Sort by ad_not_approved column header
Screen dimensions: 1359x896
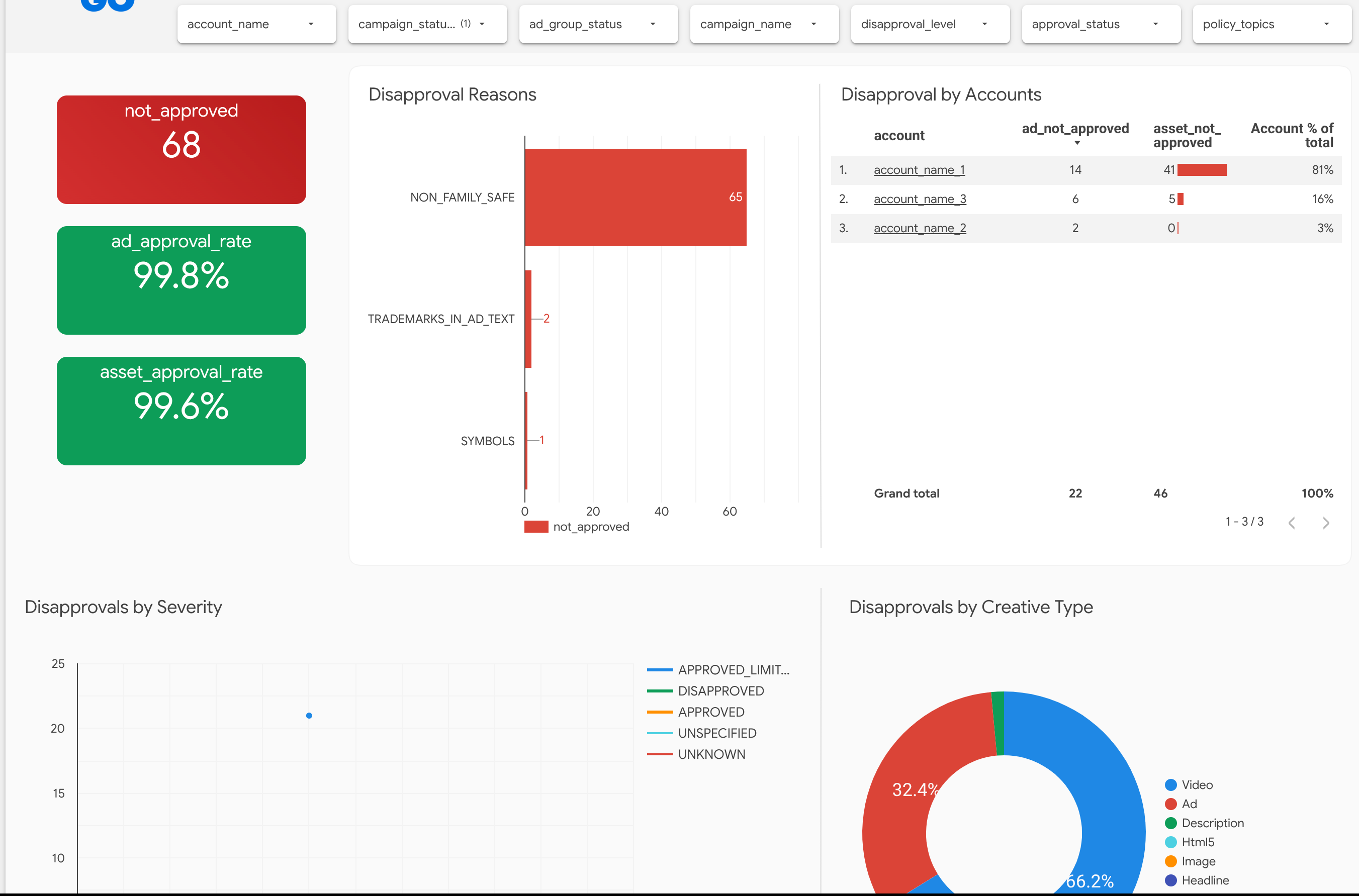coord(1075,129)
